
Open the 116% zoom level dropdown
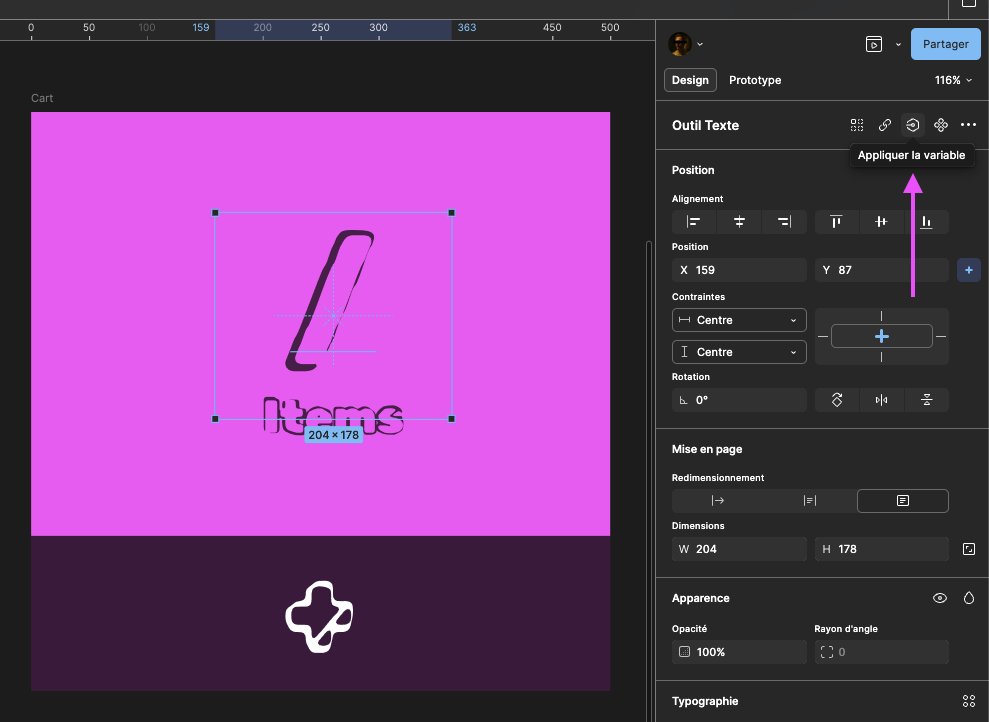(x=952, y=80)
